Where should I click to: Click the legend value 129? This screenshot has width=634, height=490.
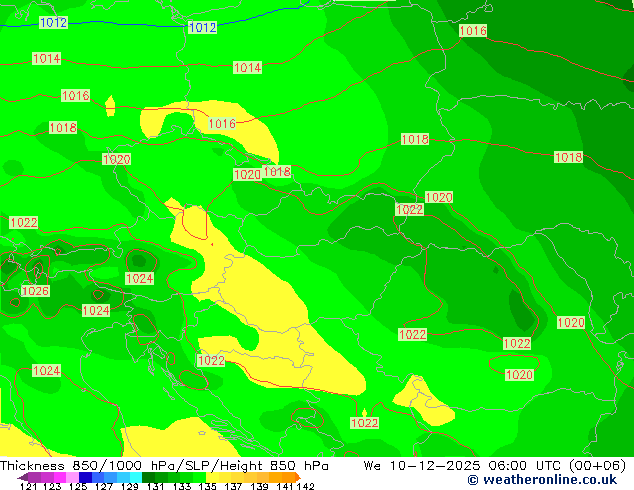click(130, 486)
